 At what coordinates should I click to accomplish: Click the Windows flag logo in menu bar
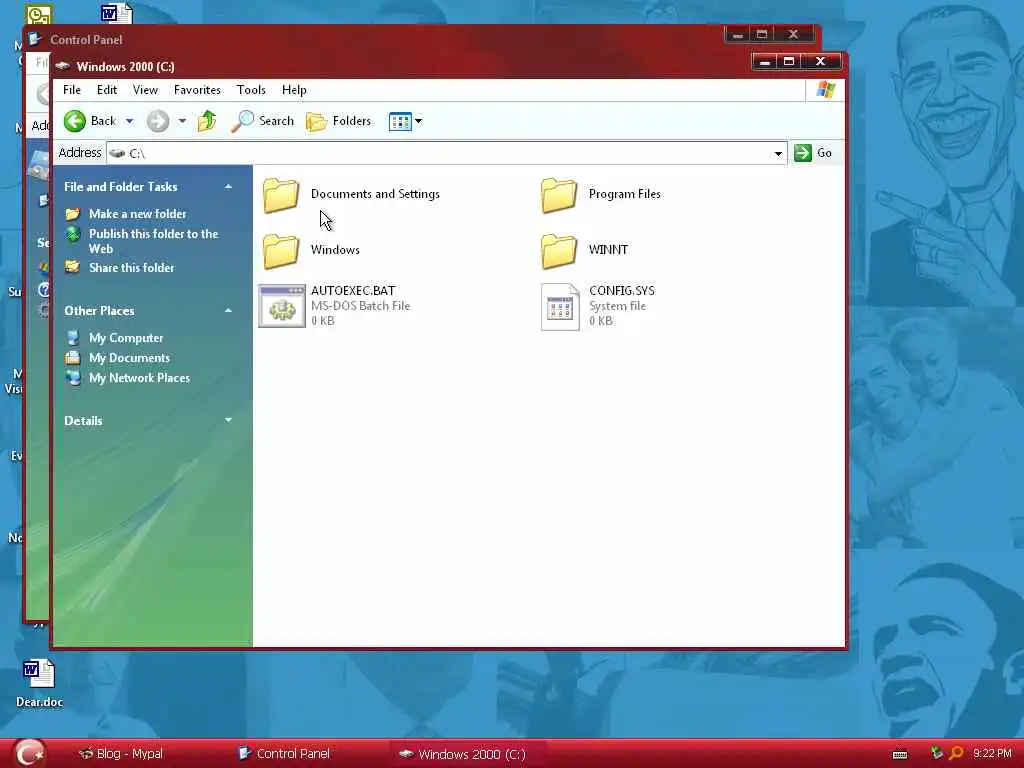tap(825, 89)
